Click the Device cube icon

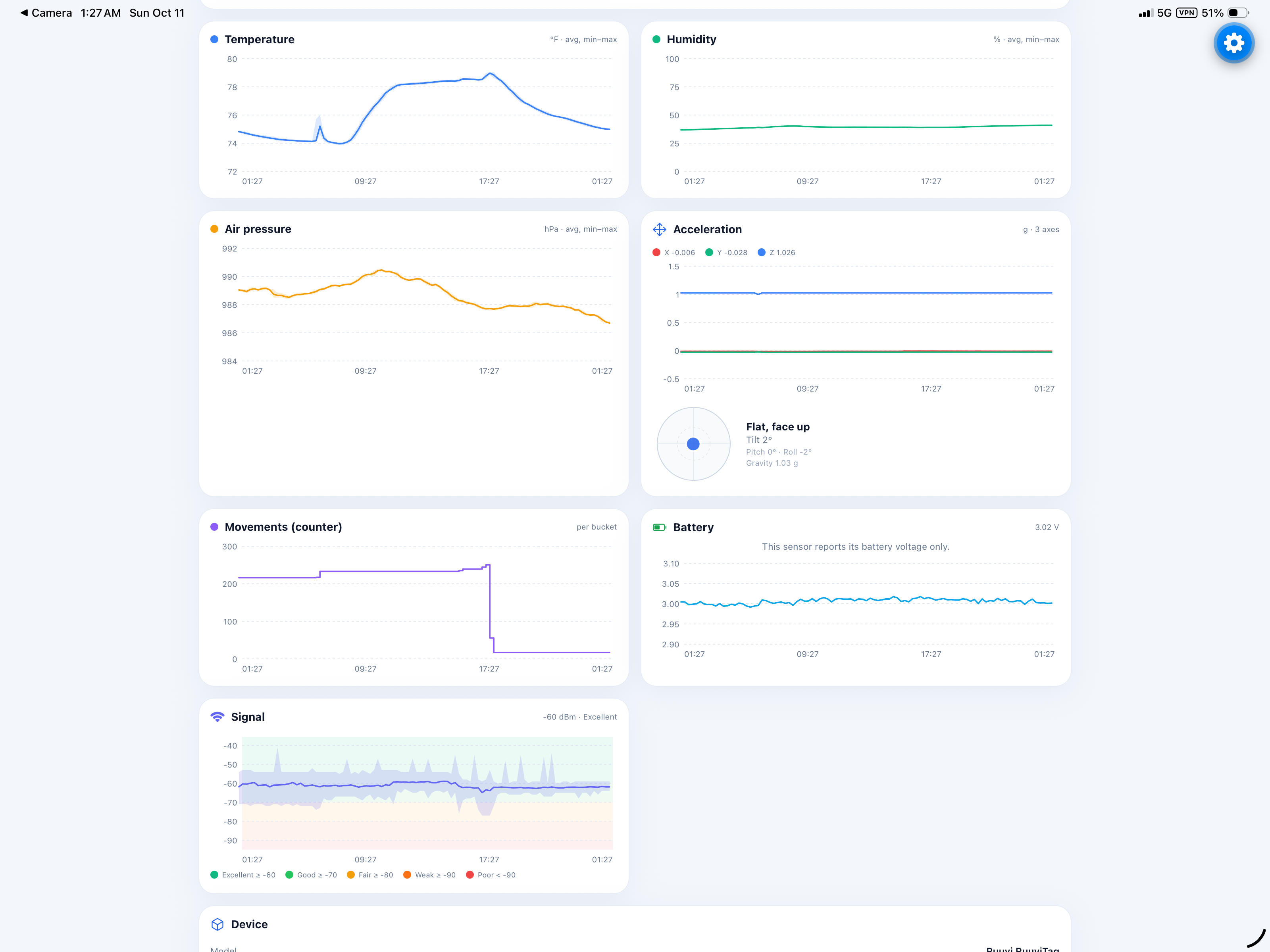pyautogui.click(x=217, y=925)
